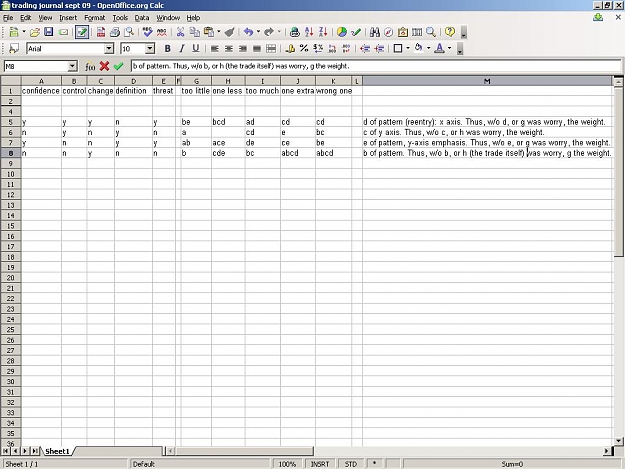Select the Sheet1 tab
The height and width of the screenshot is (469, 625).
57,451
